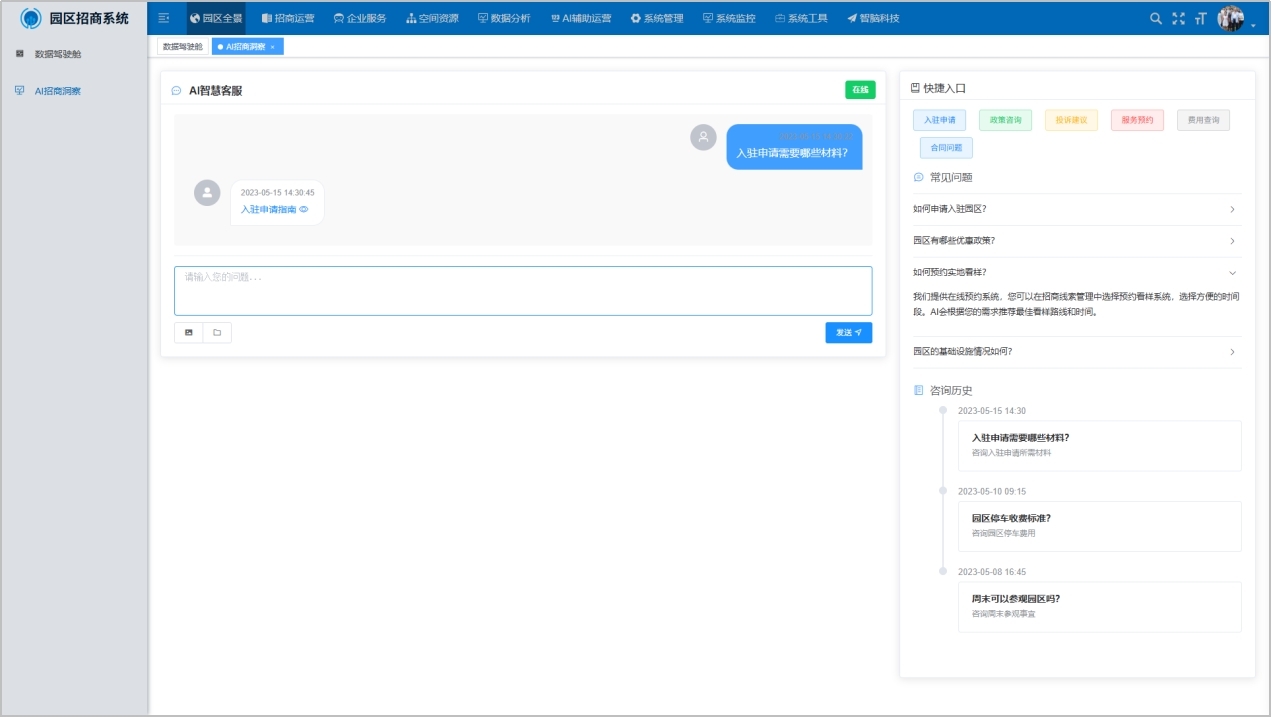1272x718 pixels.
Task: Click the eye icon next to 入驻申请指南
Action: 304,210
